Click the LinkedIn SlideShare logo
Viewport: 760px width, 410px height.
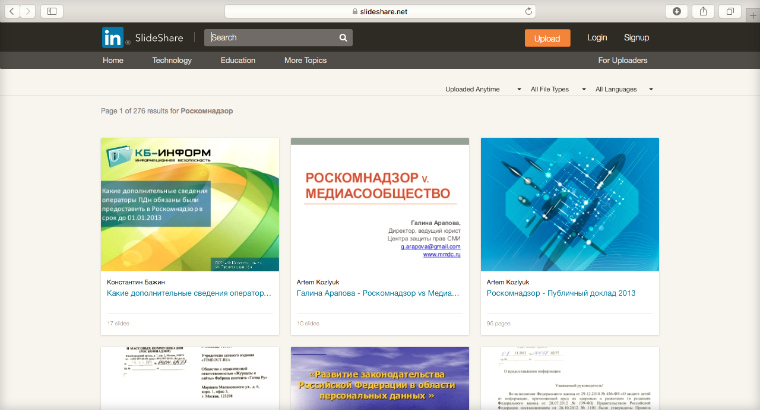click(145, 38)
